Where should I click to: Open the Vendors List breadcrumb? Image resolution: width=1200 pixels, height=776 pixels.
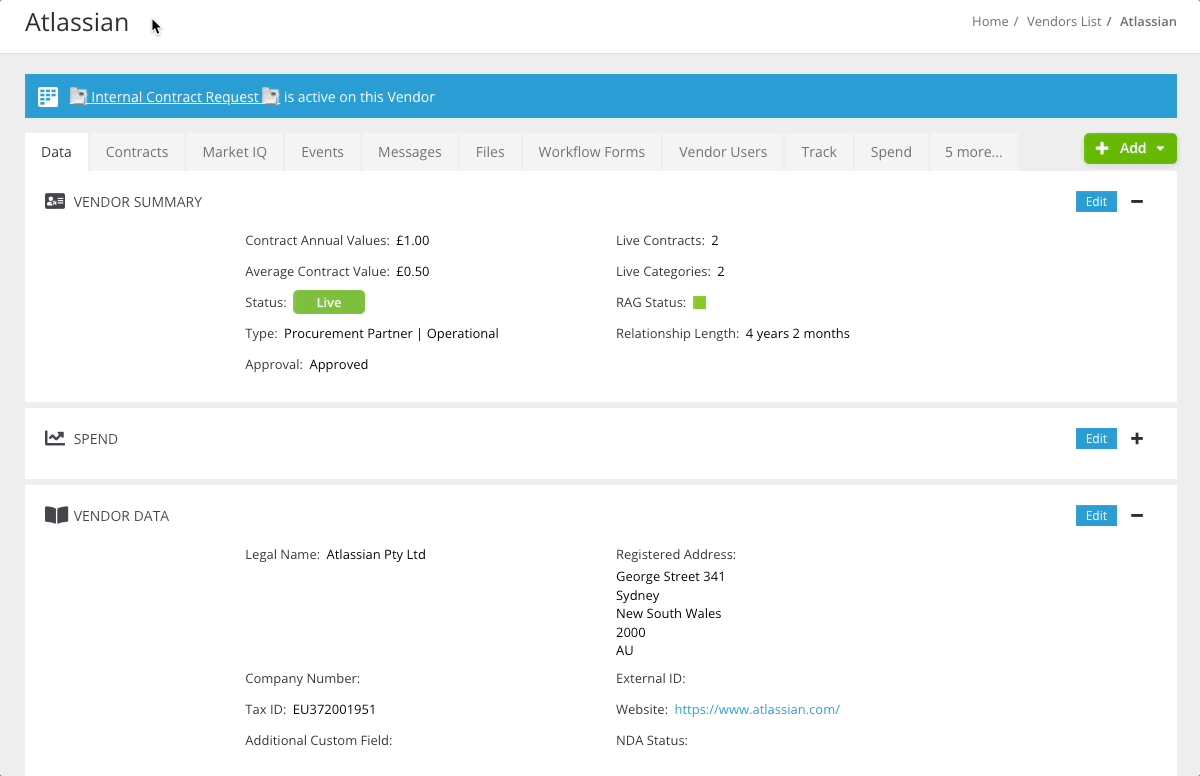tap(1064, 21)
